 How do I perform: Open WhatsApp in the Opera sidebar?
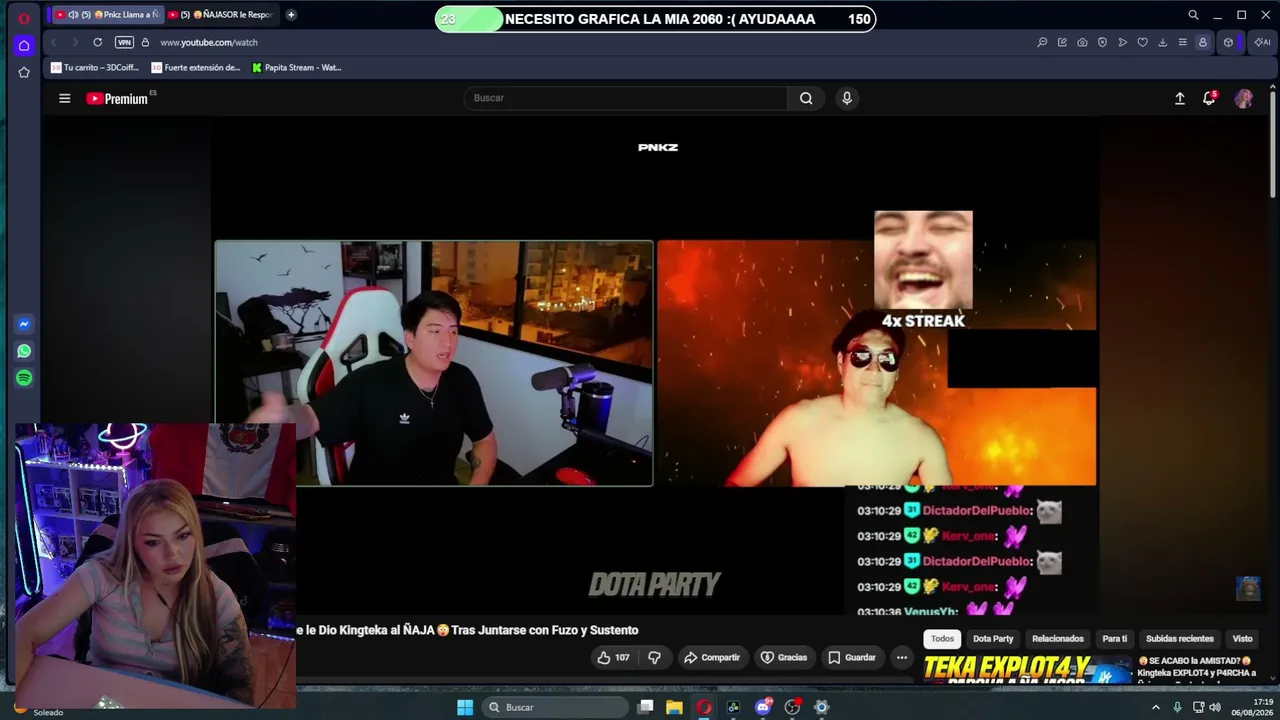[x=24, y=351]
